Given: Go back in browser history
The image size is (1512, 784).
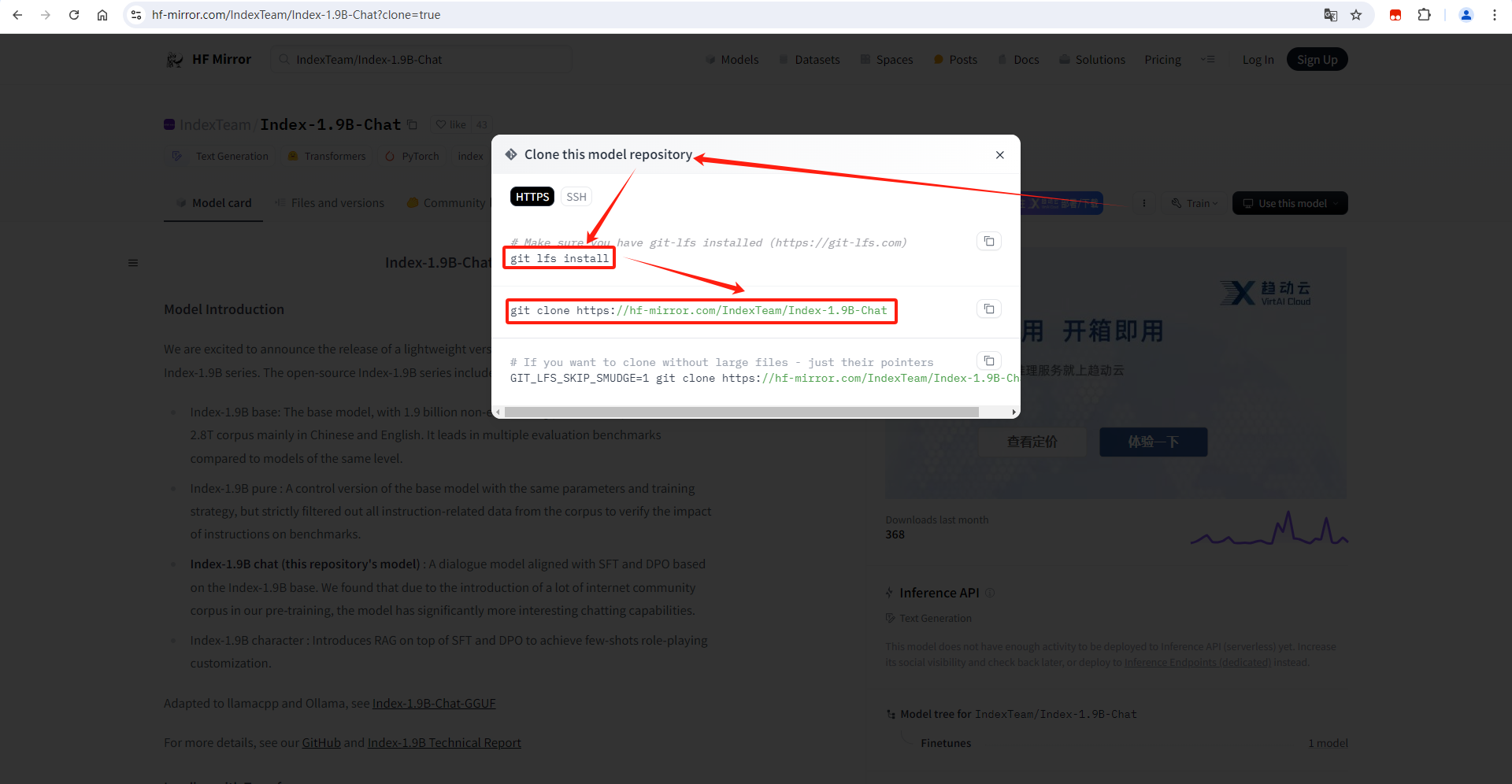Looking at the screenshot, I should [17, 15].
